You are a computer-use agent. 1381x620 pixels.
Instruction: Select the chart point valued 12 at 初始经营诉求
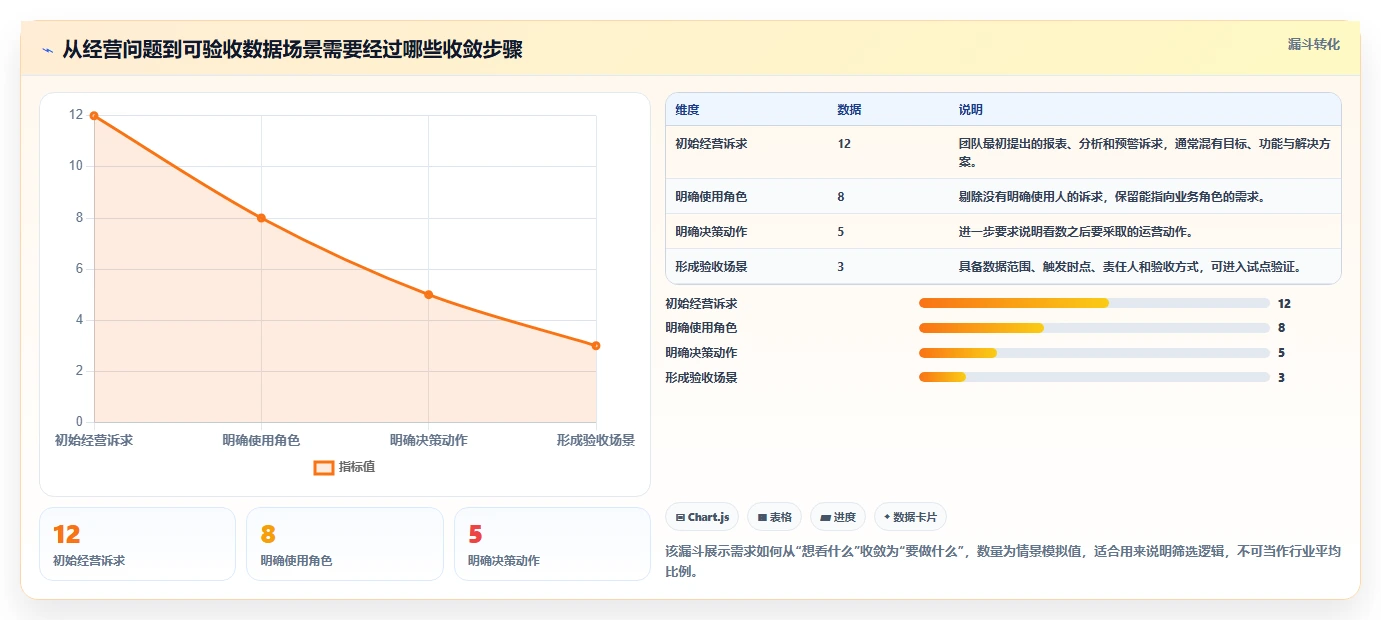pos(94,116)
